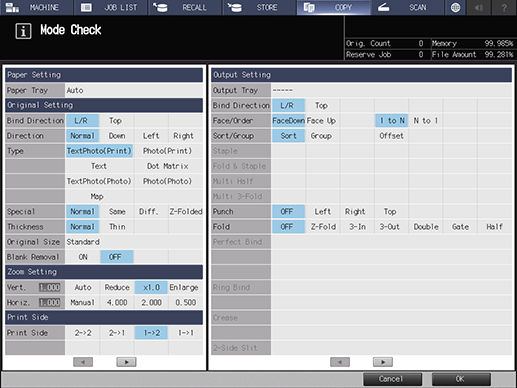Open the JOB LIST tab
The width and height of the screenshot is (517, 388).
coord(111,7)
